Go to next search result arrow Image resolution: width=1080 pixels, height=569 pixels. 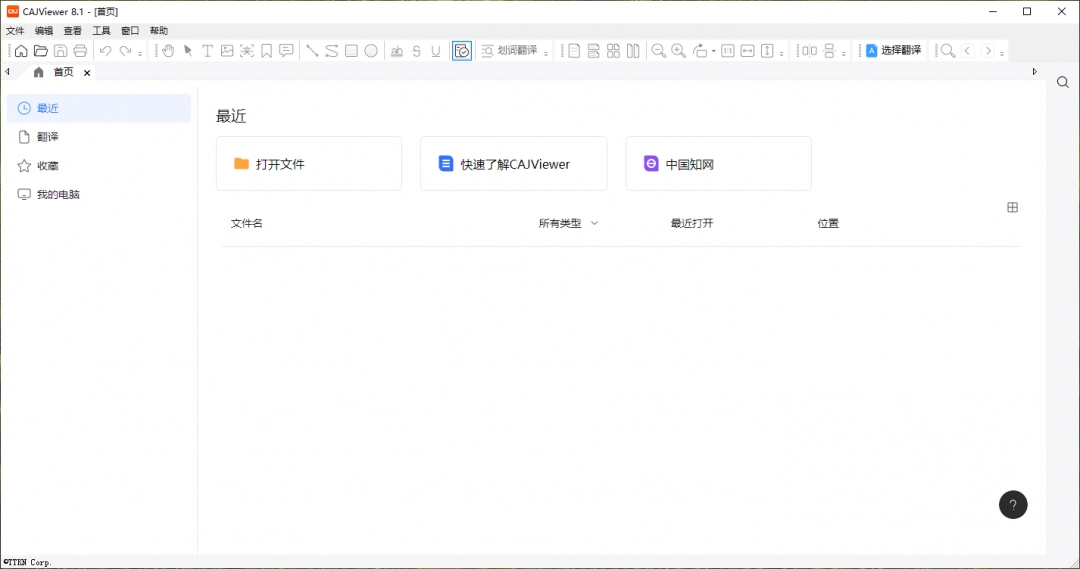click(x=988, y=51)
